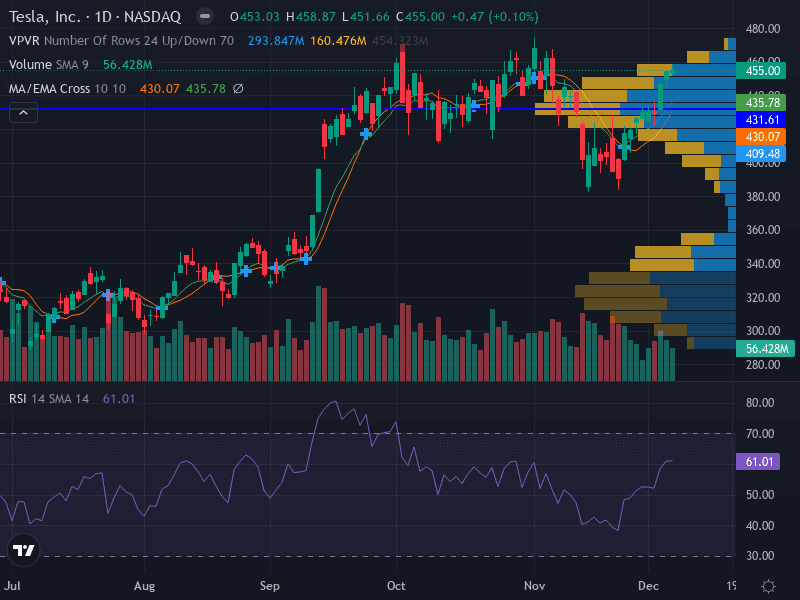Click the RSI 14 SMA 14 label
Screen dimensions: 800x600
click(x=49, y=399)
